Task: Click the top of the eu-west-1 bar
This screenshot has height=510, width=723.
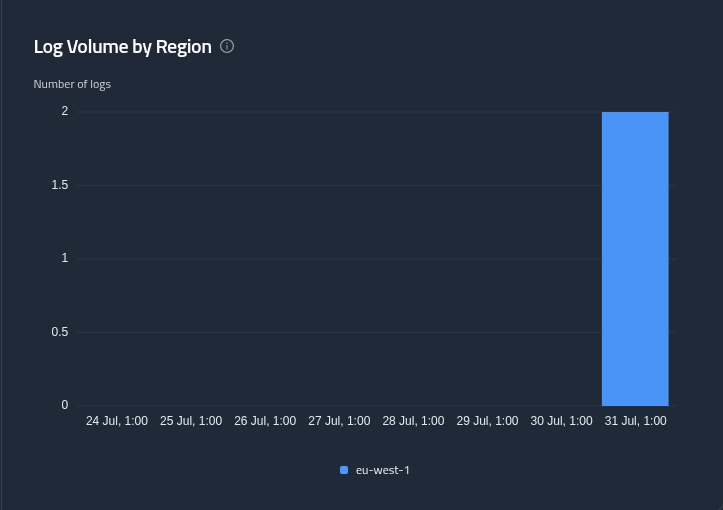Action: [635, 113]
